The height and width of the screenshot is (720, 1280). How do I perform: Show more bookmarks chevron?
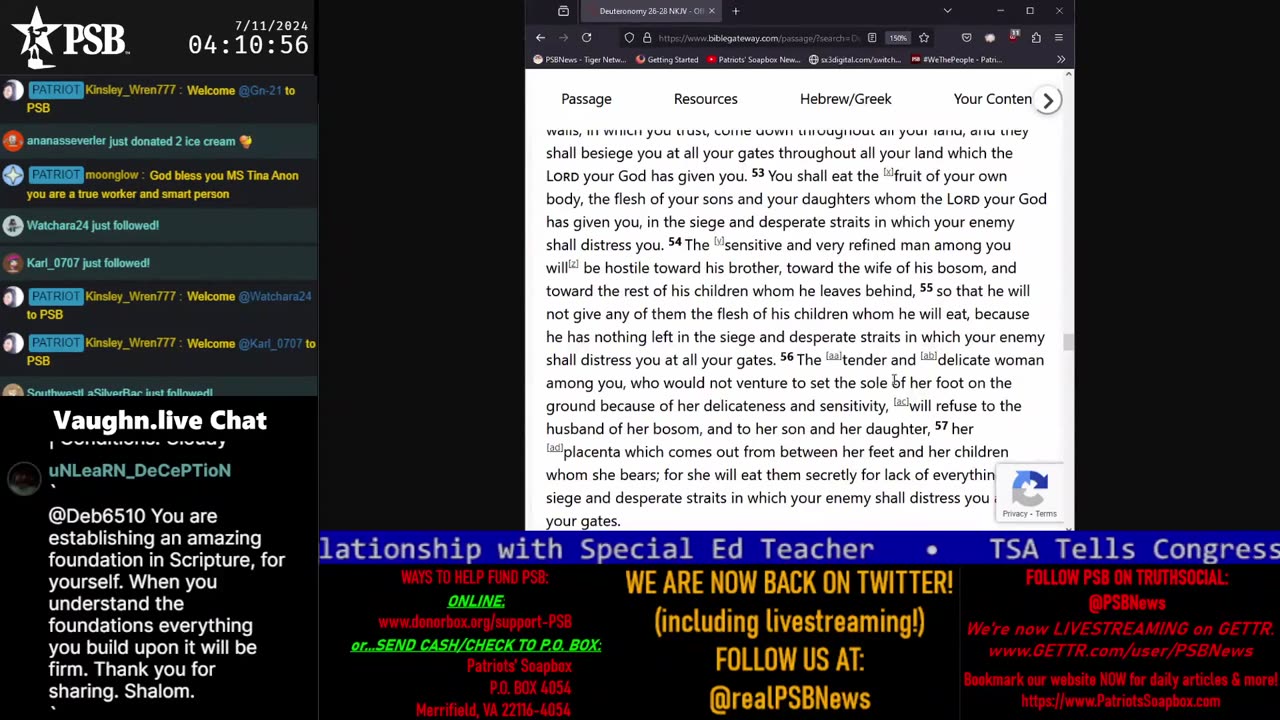pos(1060,59)
